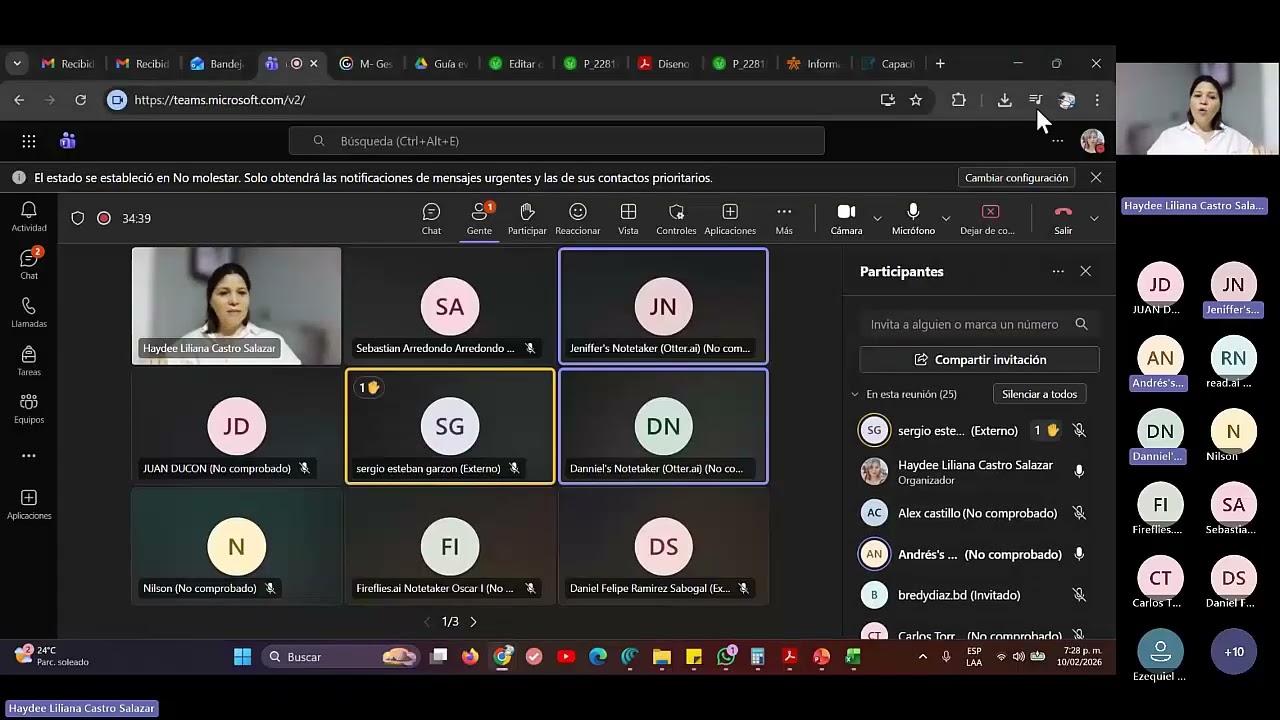Switch to the Bandej browser tab

click(x=218, y=64)
